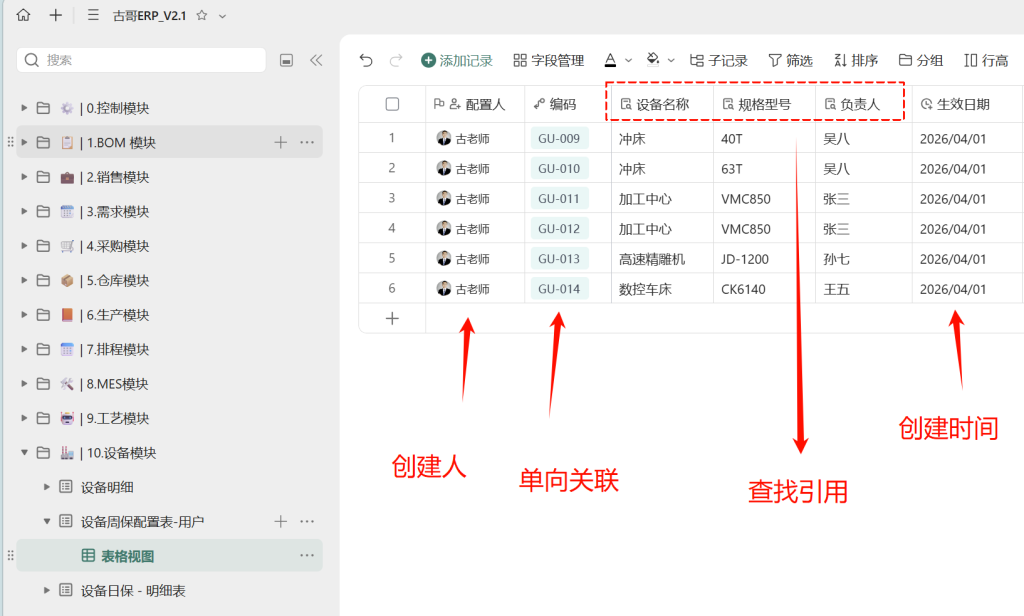The image size is (1024, 616).
Task: Open a new tab with plus icon
Action: [56, 15]
